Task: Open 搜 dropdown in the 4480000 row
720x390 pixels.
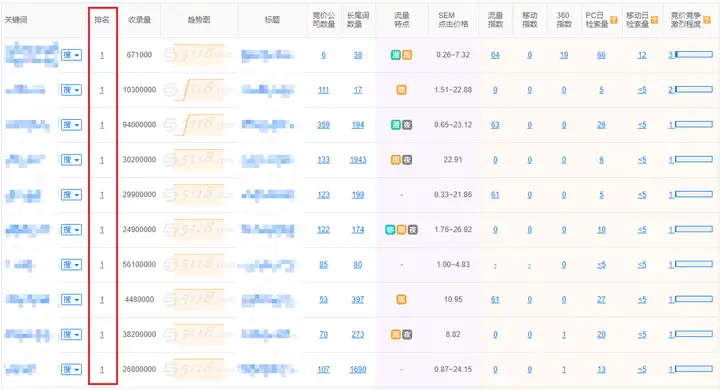Action: pyautogui.click(x=71, y=300)
